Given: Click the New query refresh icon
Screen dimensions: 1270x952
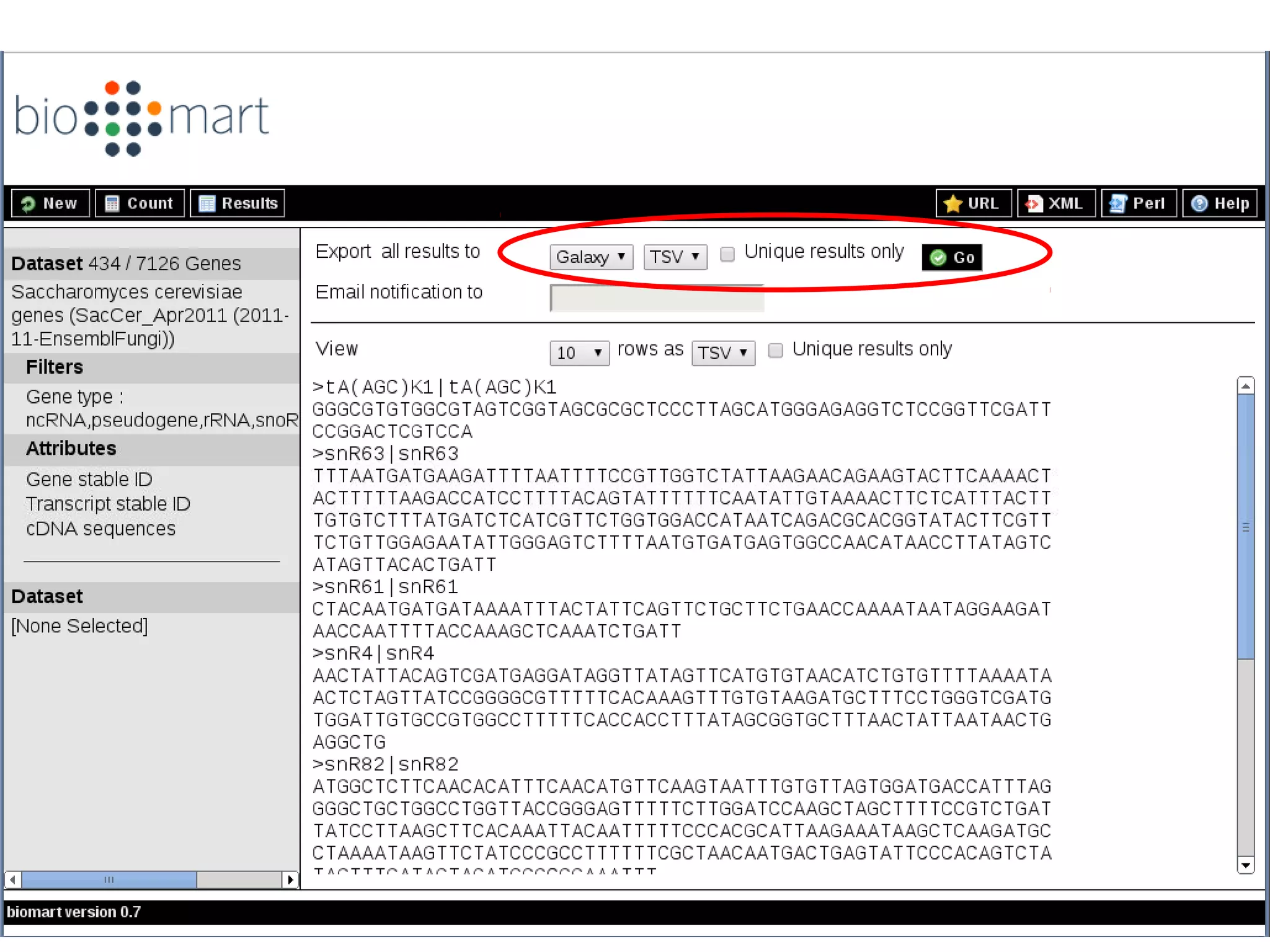Looking at the screenshot, I should (28, 204).
